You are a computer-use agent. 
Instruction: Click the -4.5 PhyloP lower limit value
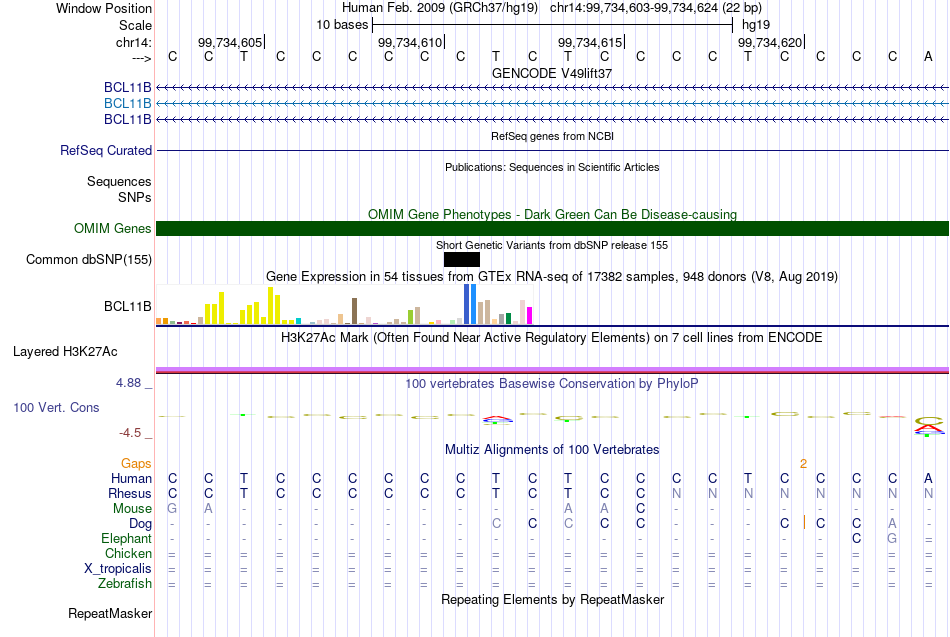coord(130,433)
